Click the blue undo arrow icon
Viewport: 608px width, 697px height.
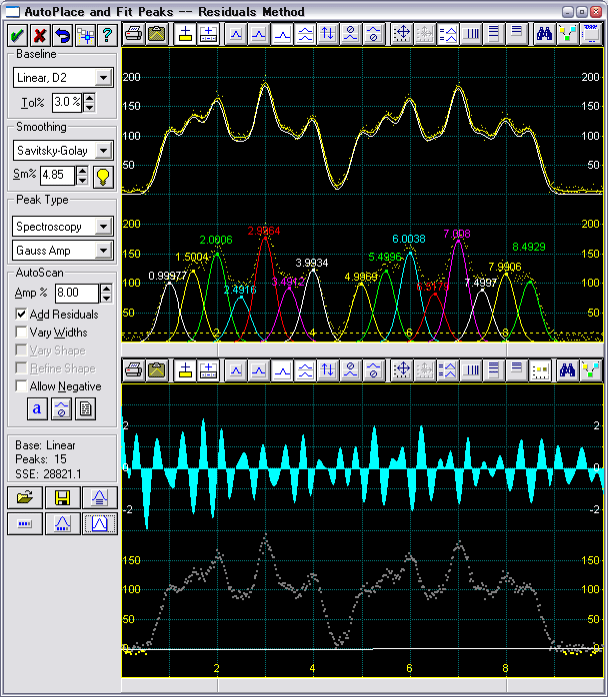(x=62, y=35)
